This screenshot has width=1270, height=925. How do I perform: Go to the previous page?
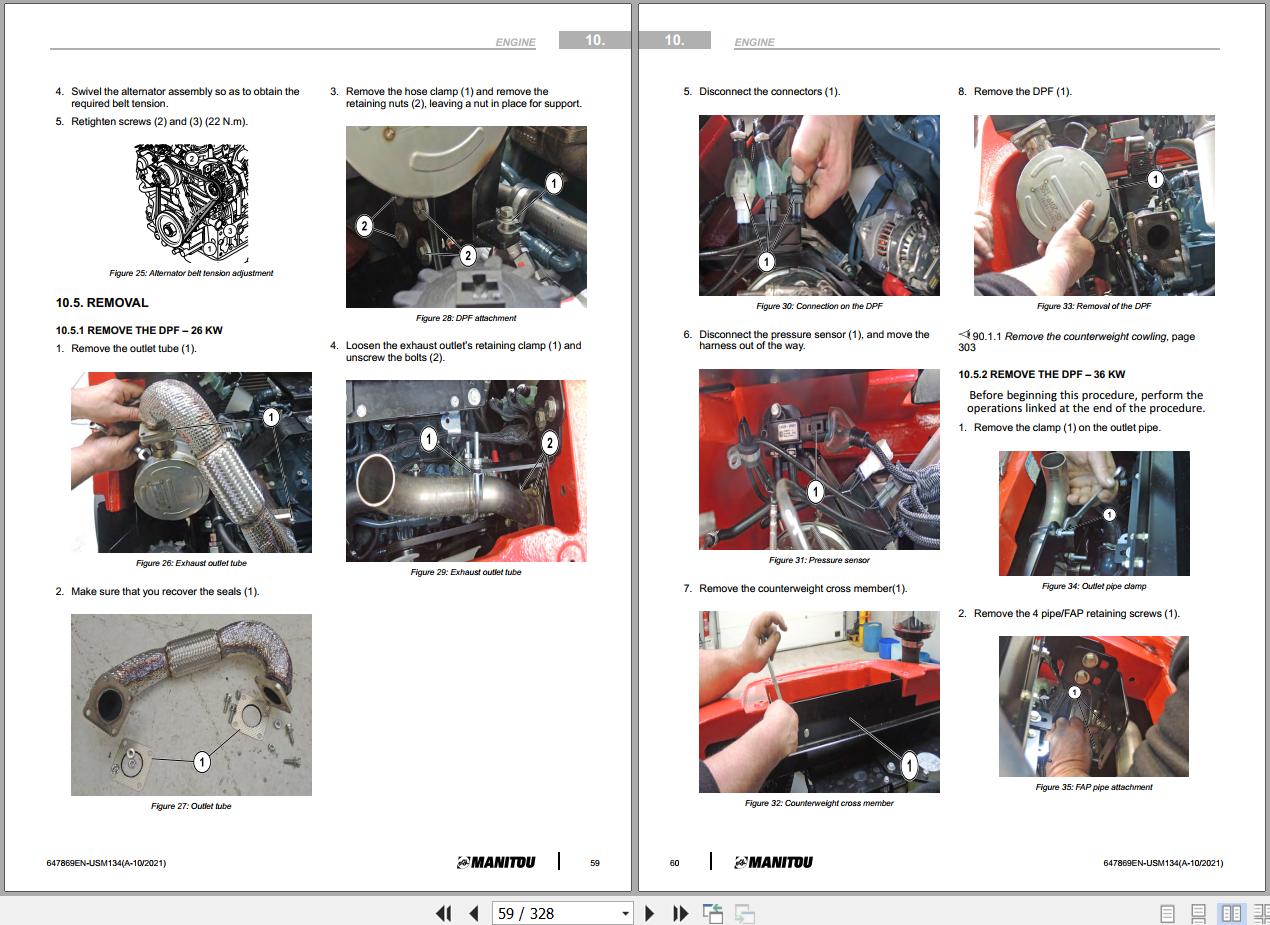pos(474,913)
